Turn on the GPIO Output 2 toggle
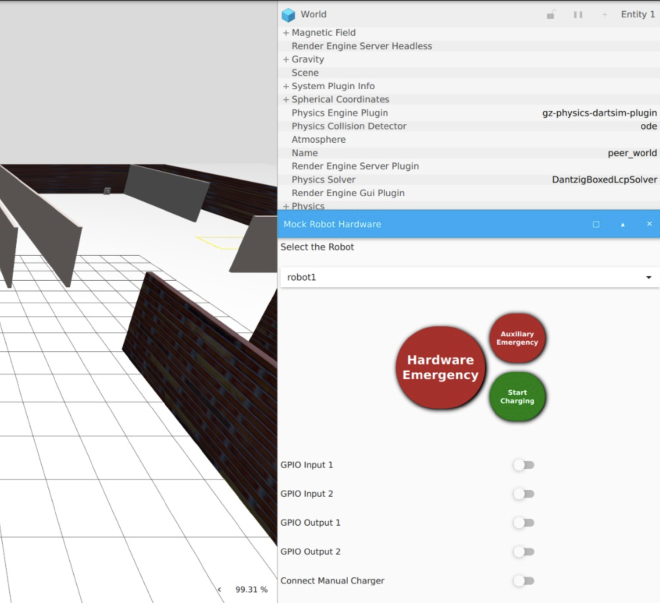Screen dimensions: 660x603 (x=523, y=552)
